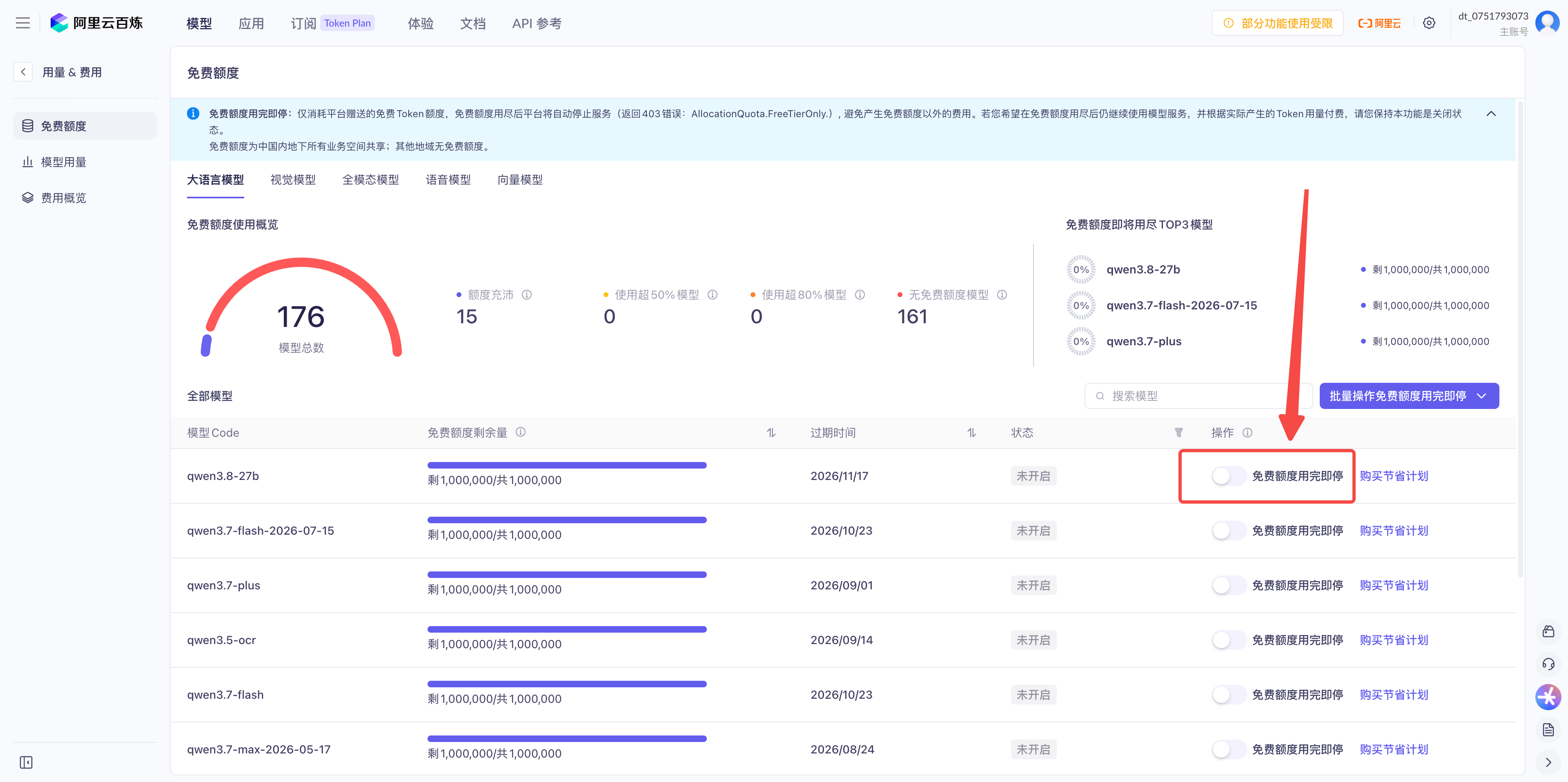1568x782 pixels.
Task: Click 购买节省计划 for qwen3.8-27b
Action: [1393, 476]
